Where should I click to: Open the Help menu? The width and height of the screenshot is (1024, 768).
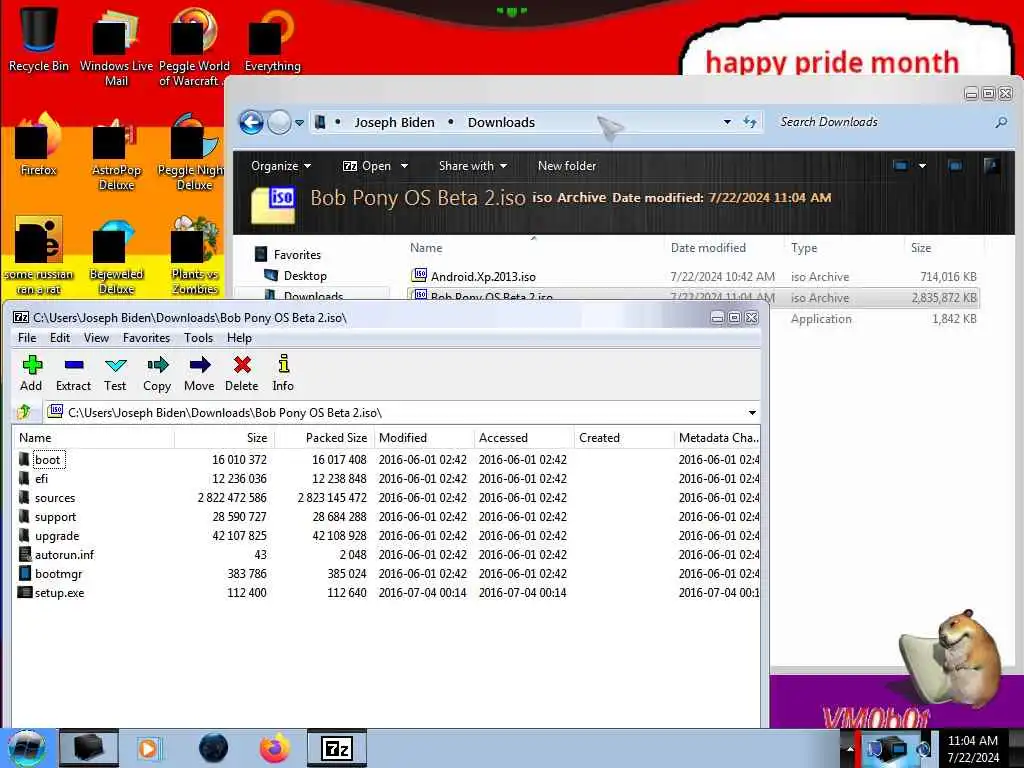click(x=239, y=338)
